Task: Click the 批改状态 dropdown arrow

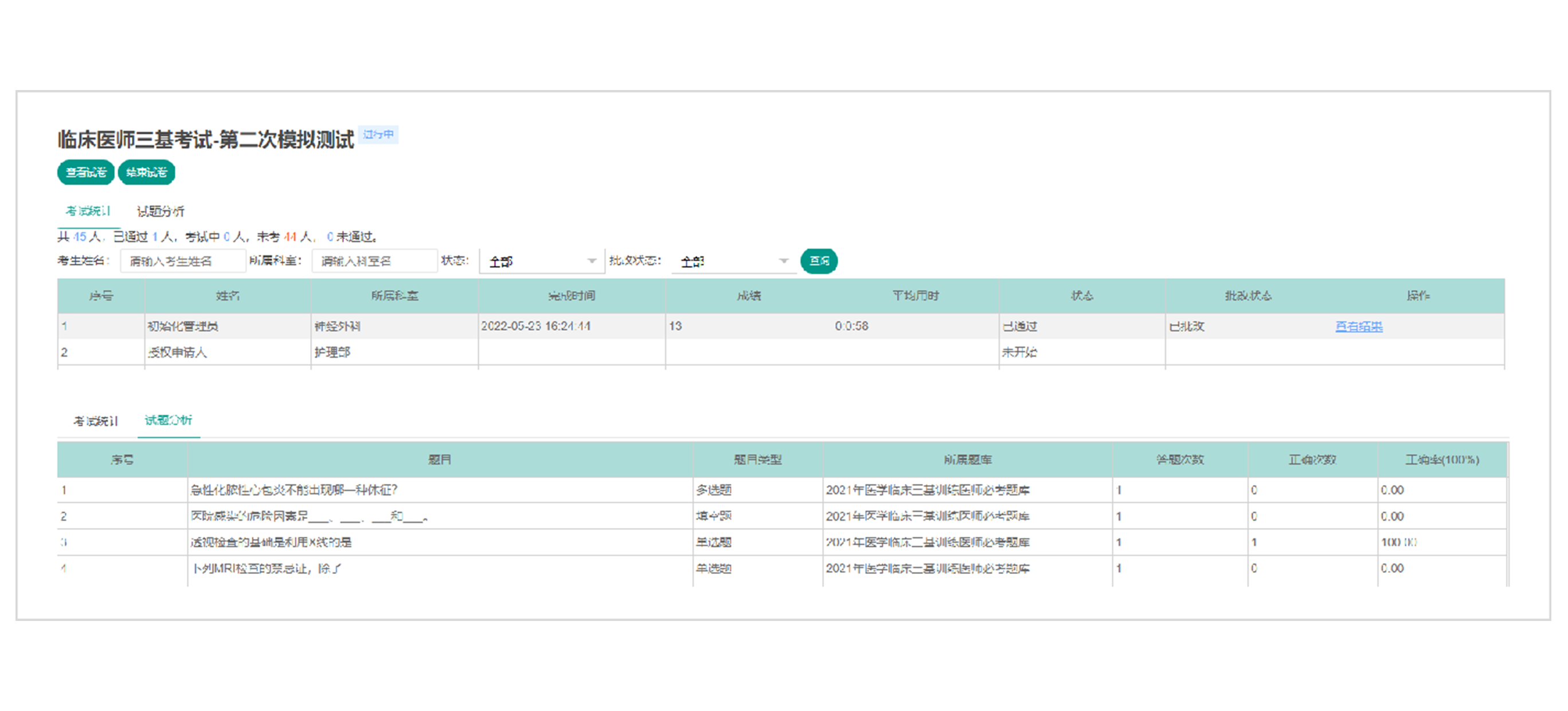Action: pyautogui.click(x=783, y=261)
